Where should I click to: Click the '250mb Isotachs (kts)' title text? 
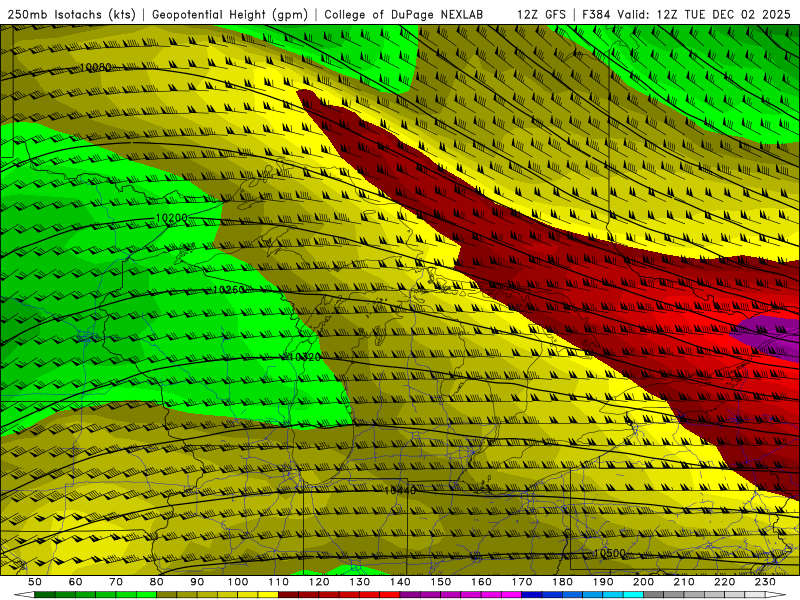click(71, 15)
